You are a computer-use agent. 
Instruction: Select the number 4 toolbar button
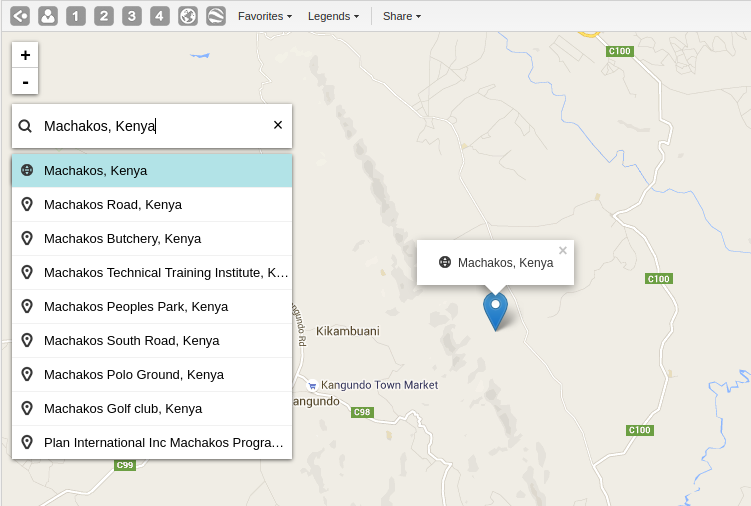159,16
